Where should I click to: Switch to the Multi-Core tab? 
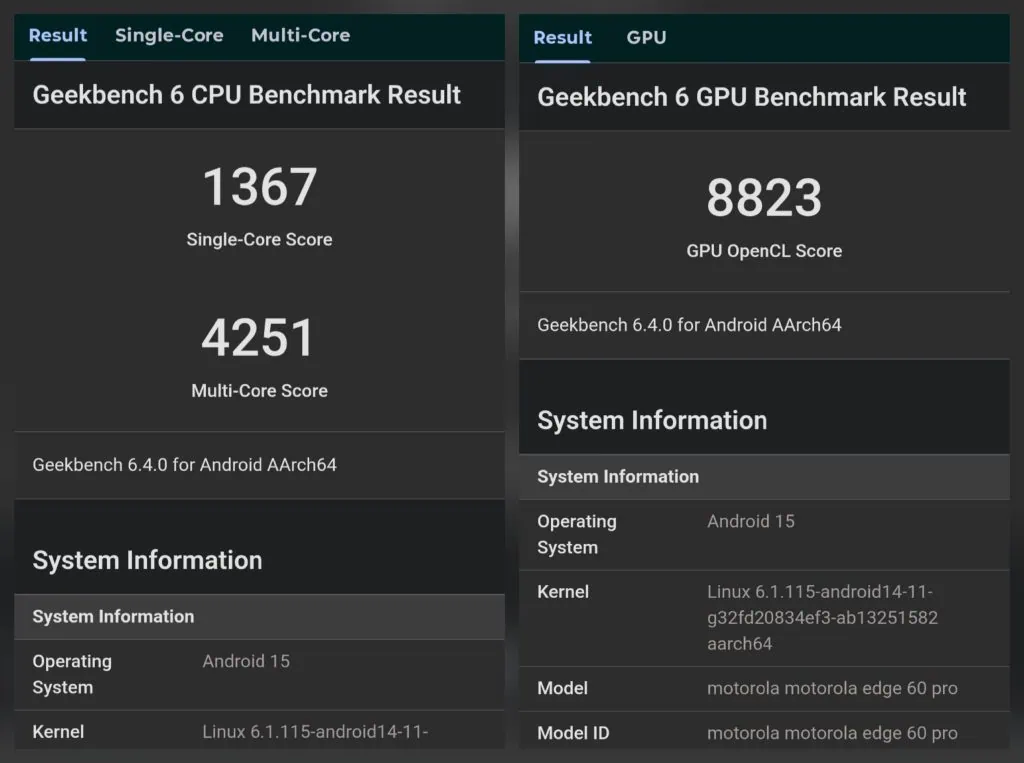[x=300, y=36]
